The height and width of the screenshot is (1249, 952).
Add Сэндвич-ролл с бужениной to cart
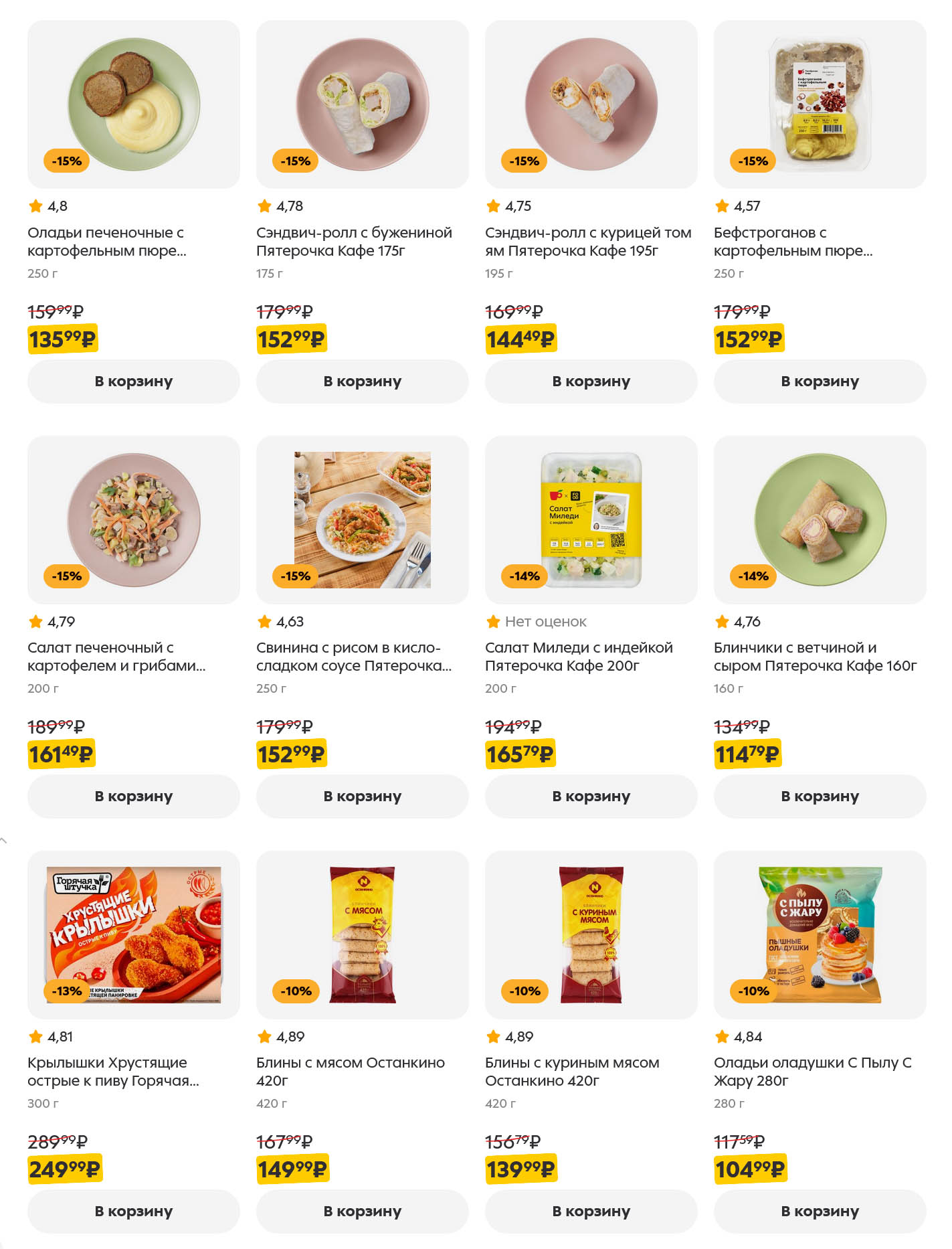[362, 382]
